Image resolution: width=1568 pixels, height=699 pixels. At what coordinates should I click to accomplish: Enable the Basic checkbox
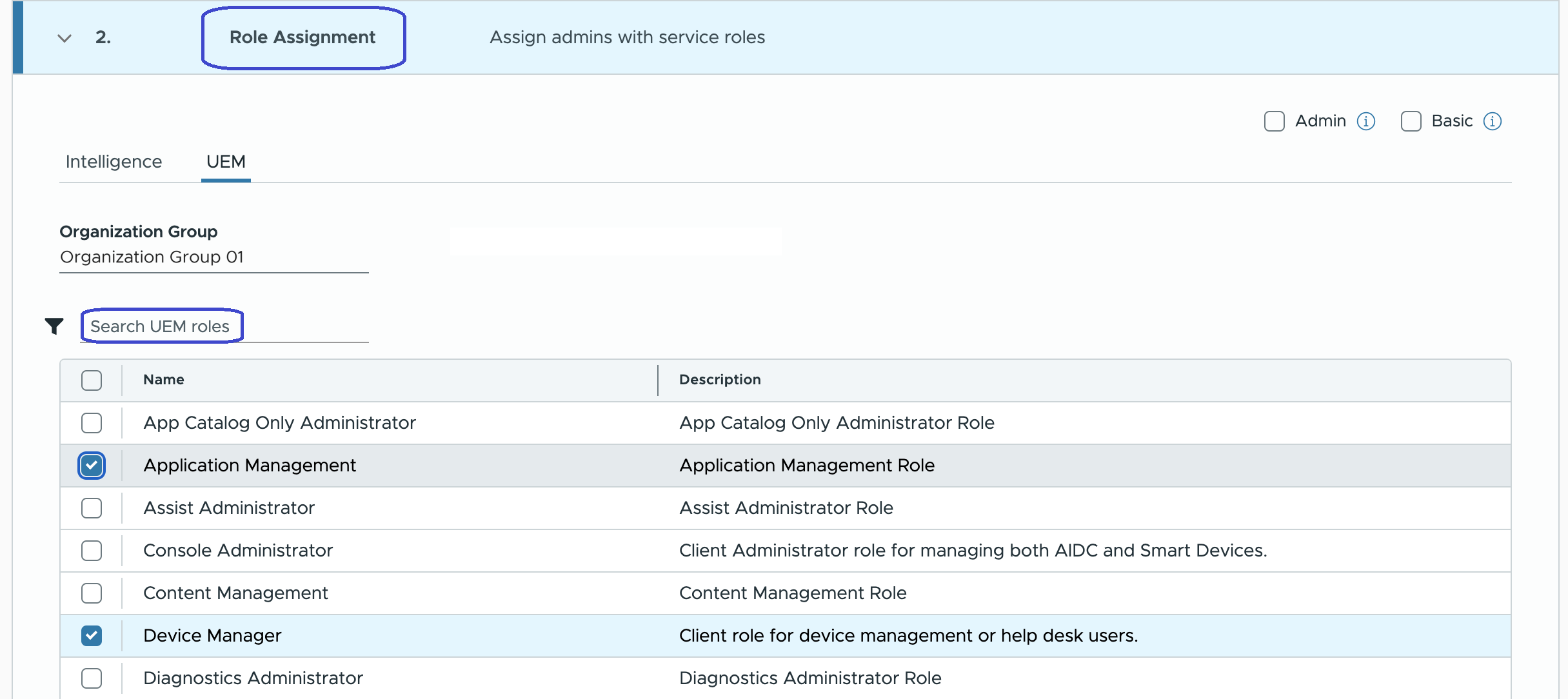coord(1411,121)
